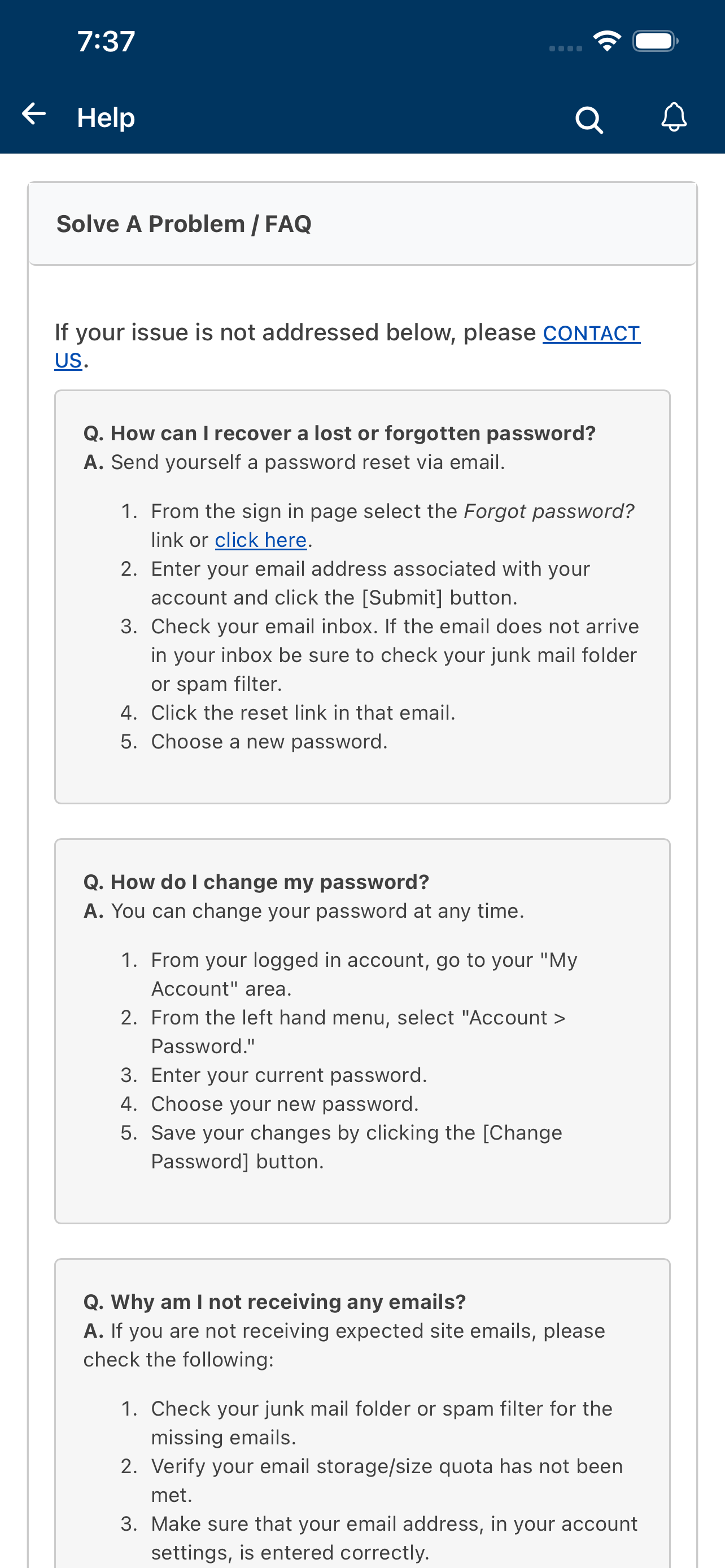This screenshot has width=725, height=1568.
Task: Open the CONTACT US link
Action: click(x=347, y=347)
